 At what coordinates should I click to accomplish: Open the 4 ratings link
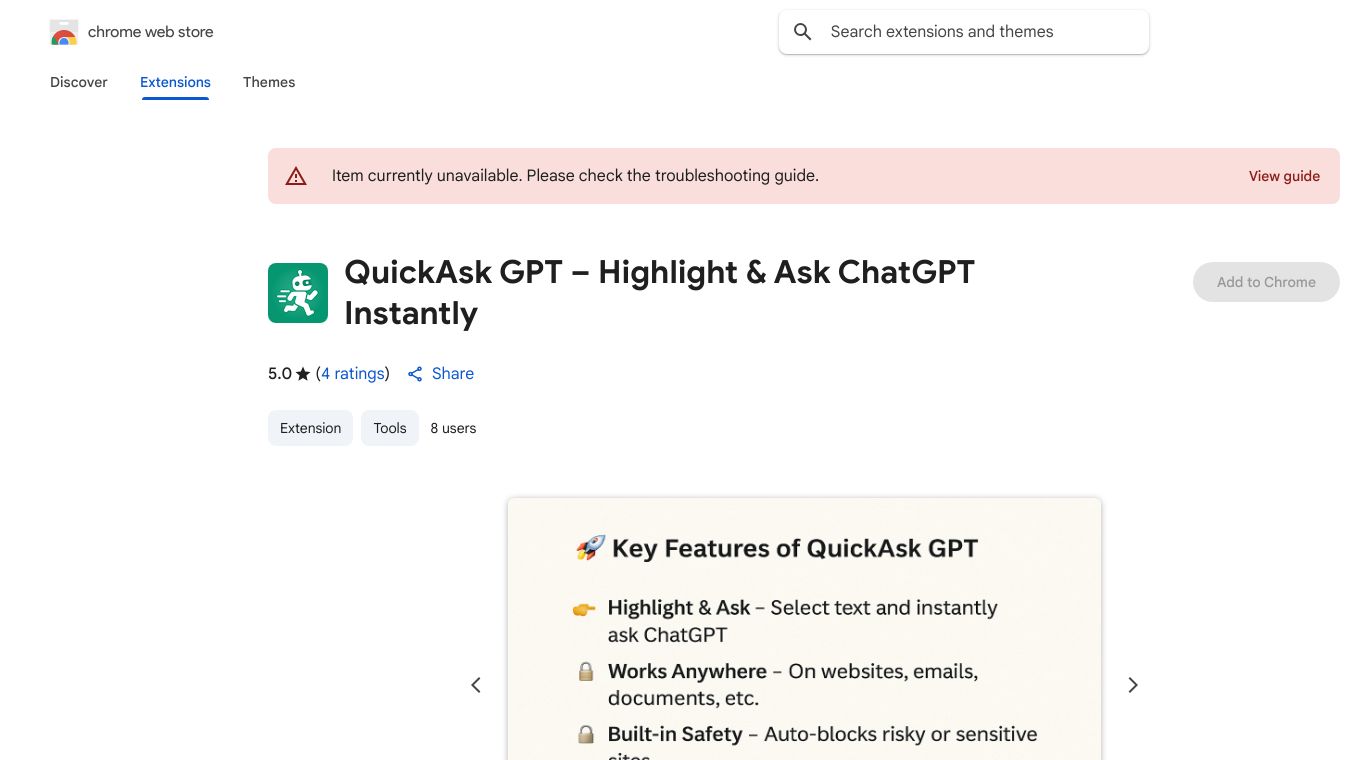[353, 374]
